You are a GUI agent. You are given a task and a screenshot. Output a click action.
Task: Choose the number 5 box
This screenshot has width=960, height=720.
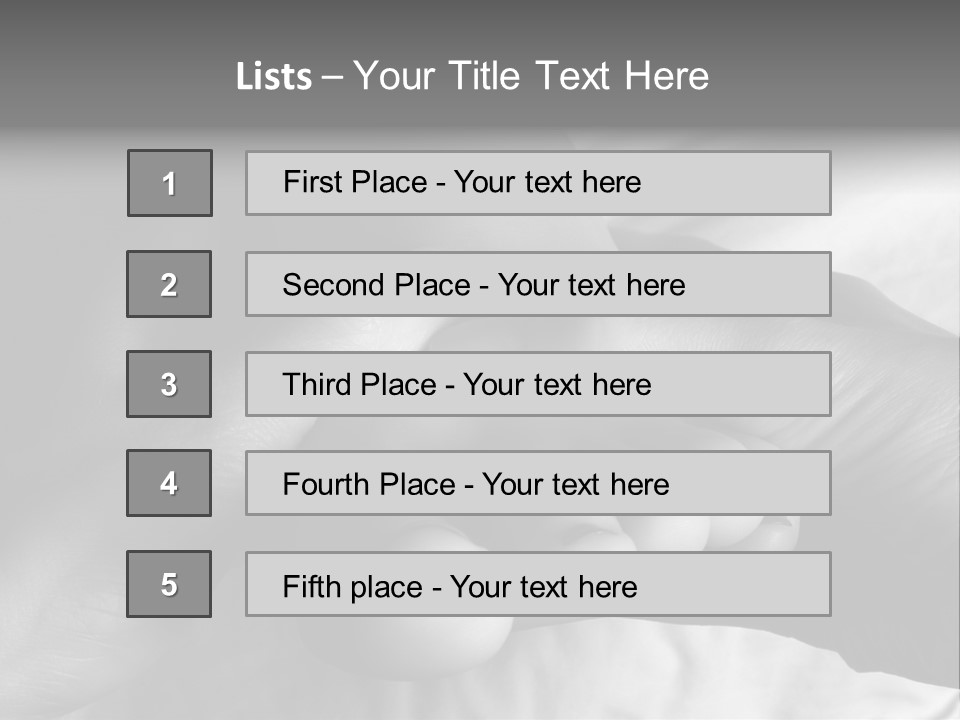click(169, 584)
